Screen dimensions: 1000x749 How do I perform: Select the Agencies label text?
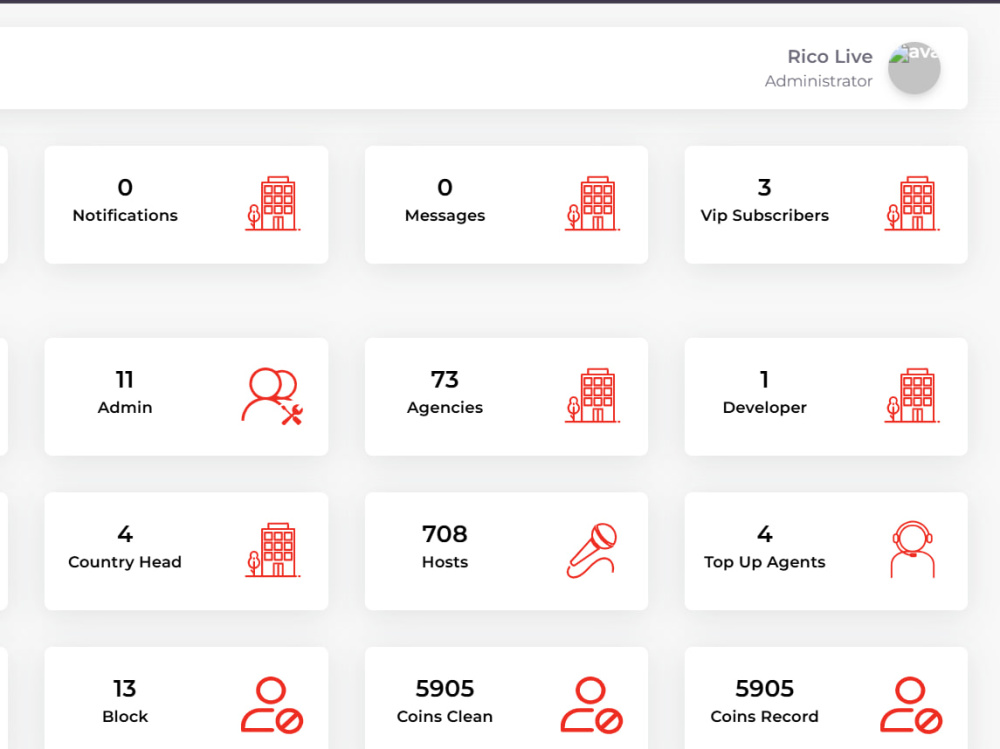[x=445, y=408]
